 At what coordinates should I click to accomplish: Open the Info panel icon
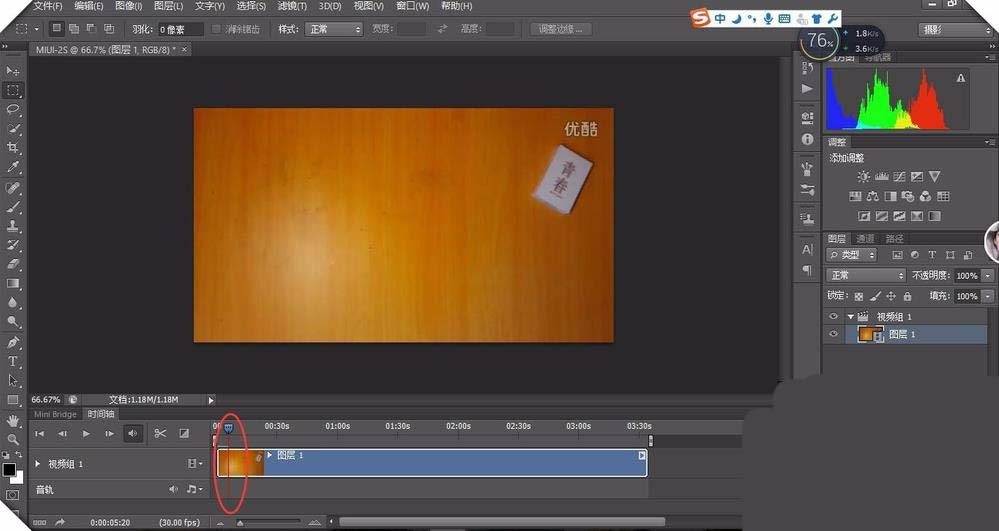pyautogui.click(x=807, y=138)
